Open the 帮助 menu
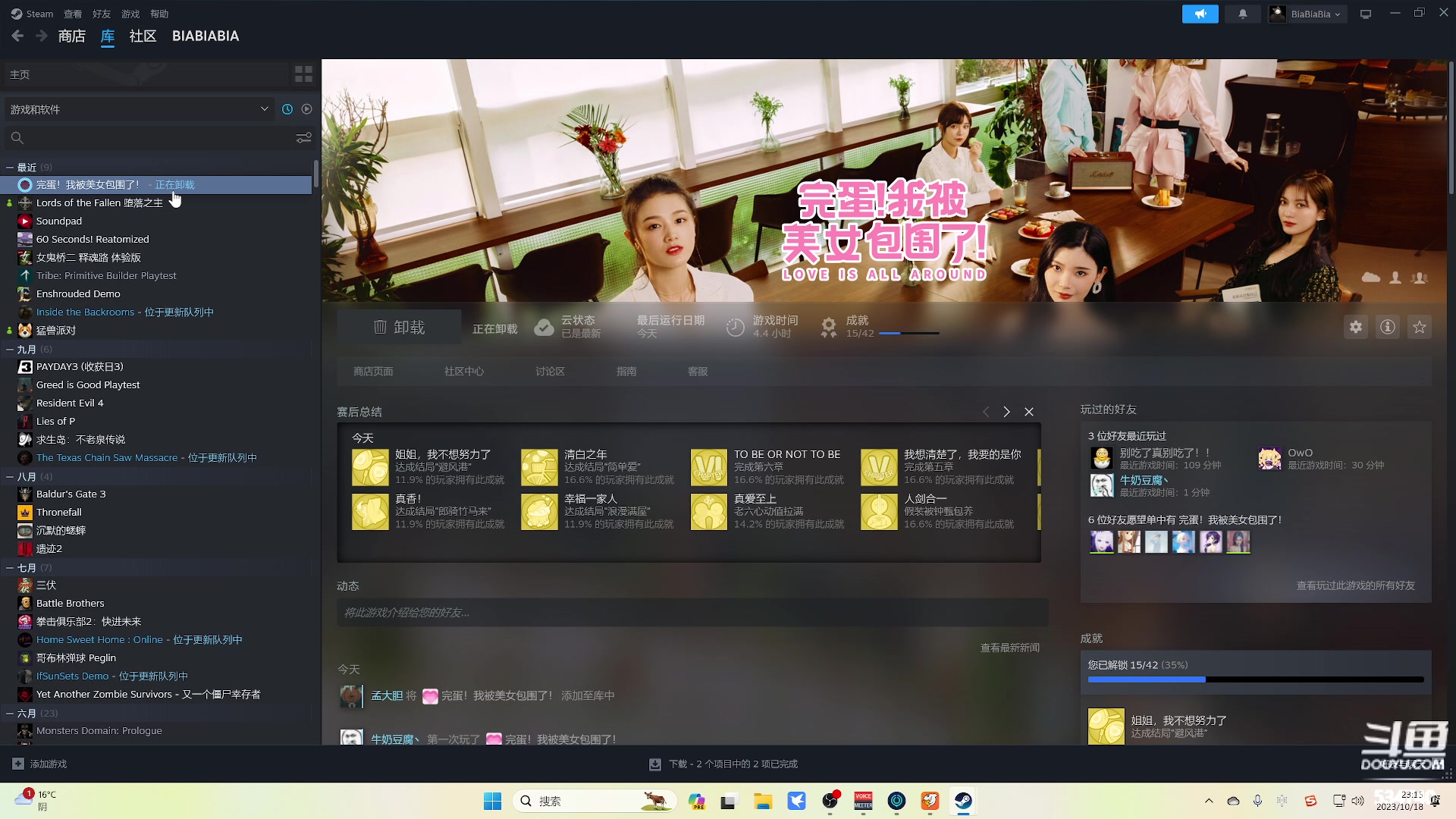The width and height of the screenshot is (1456, 819). (159, 14)
